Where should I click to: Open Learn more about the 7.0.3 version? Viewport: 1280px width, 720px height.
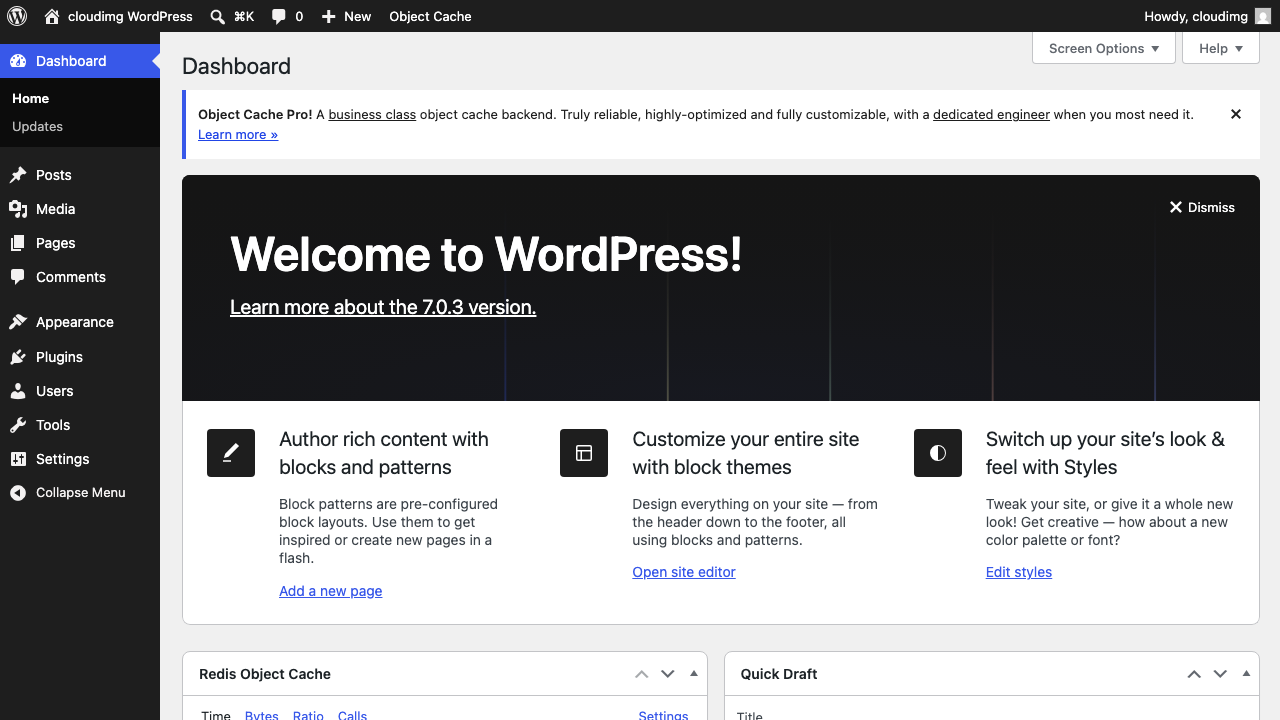coord(383,307)
